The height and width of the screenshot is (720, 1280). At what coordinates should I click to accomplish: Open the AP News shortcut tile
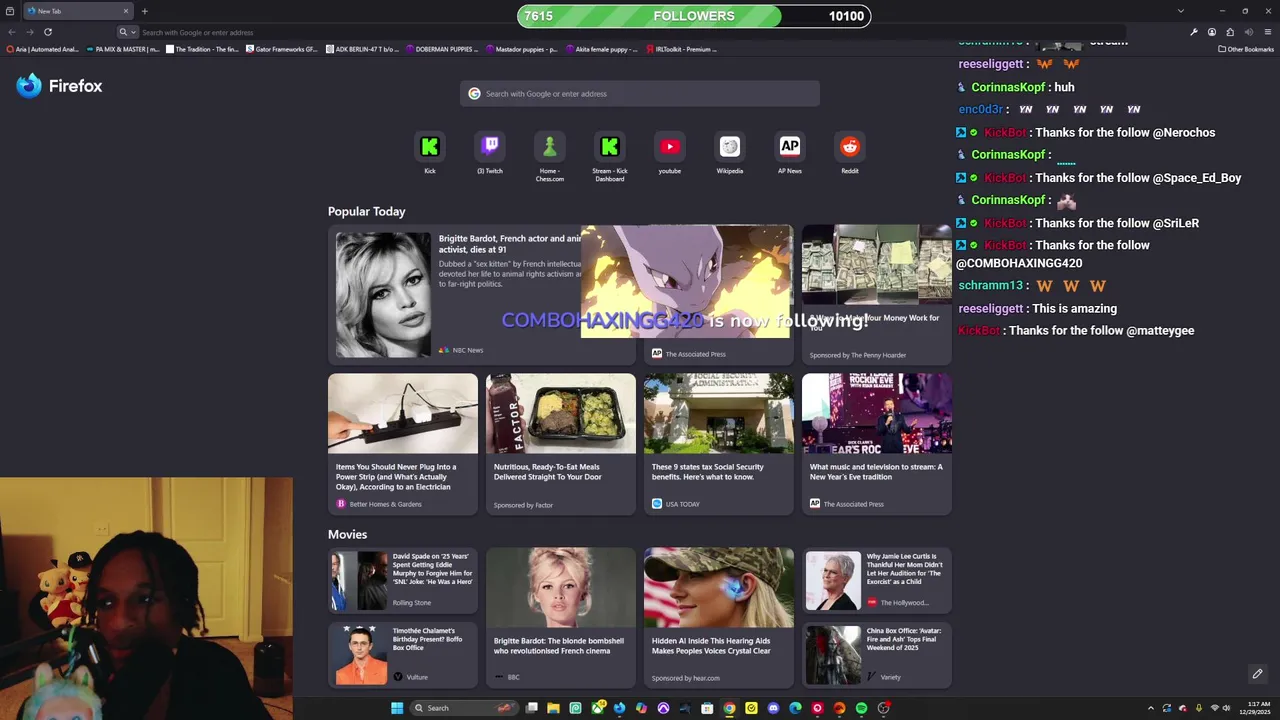[x=790, y=147]
